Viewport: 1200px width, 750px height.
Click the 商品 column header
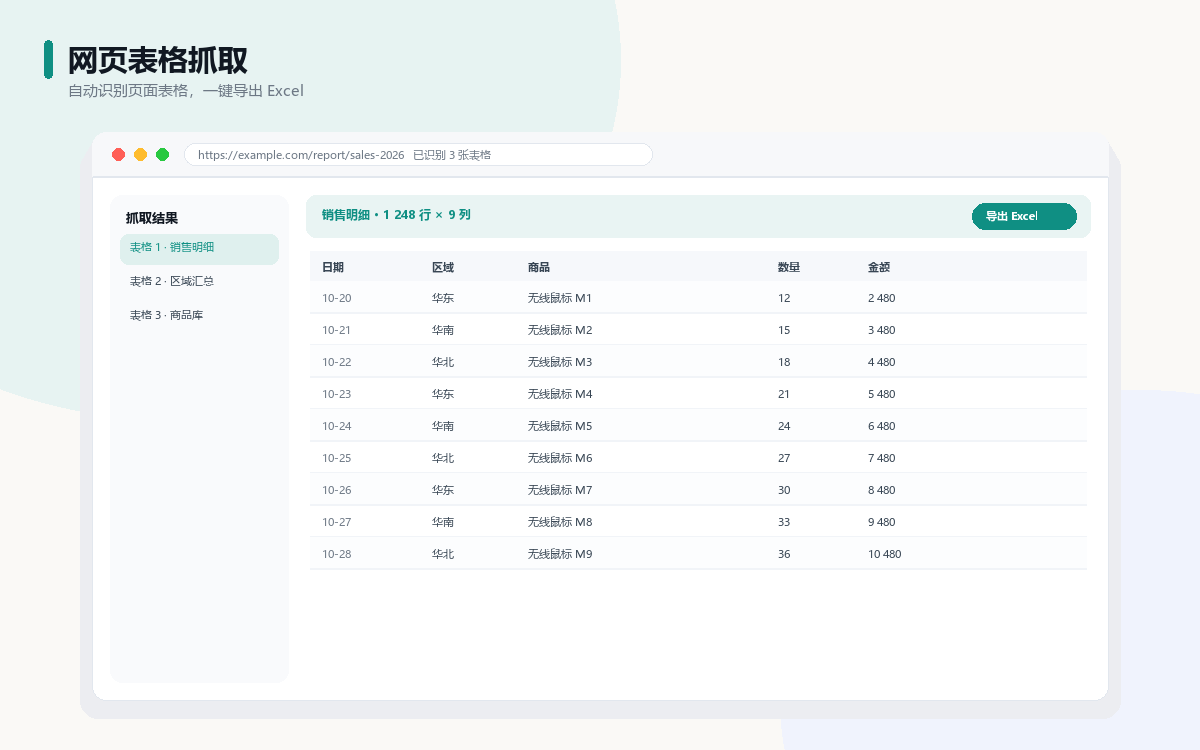pos(539,267)
